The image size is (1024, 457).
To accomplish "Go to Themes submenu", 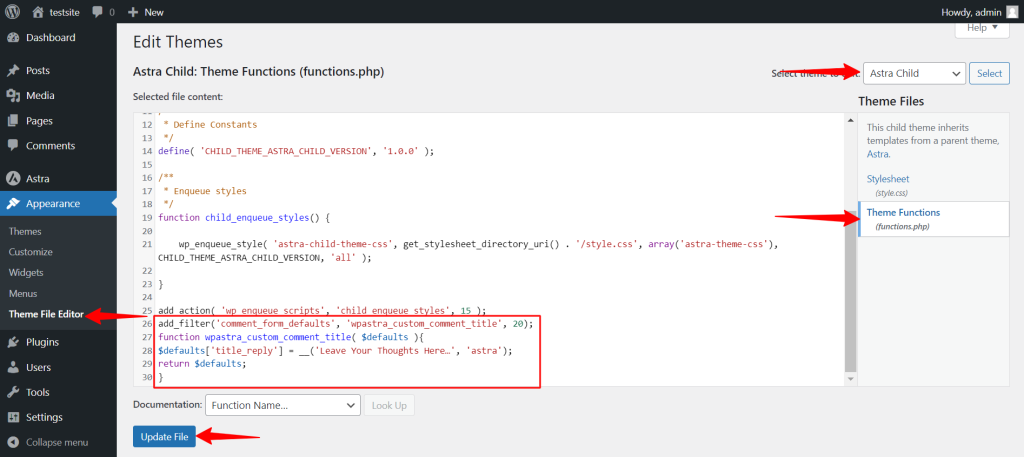I will tap(25, 231).
